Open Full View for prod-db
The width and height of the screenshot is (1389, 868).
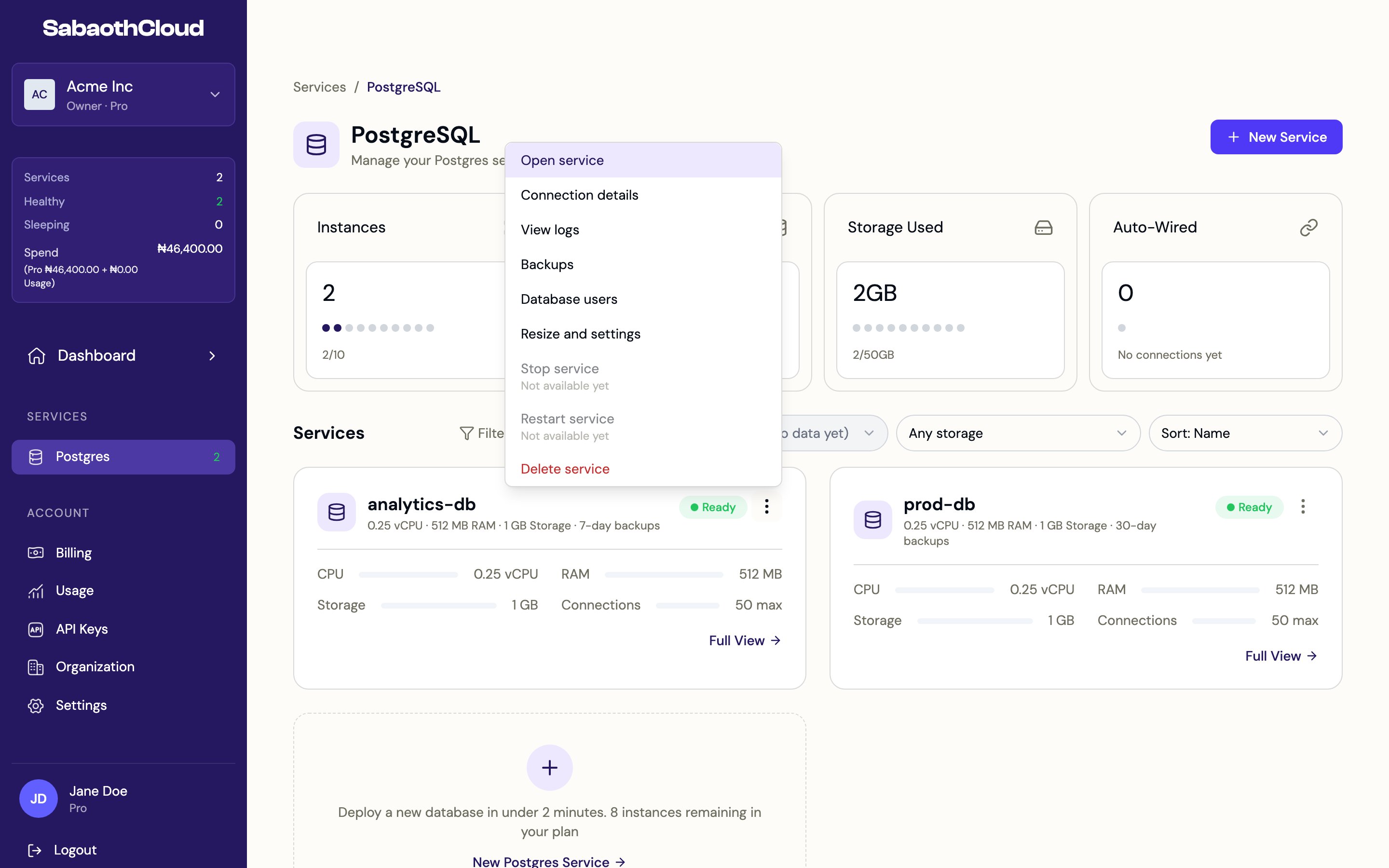point(1281,656)
